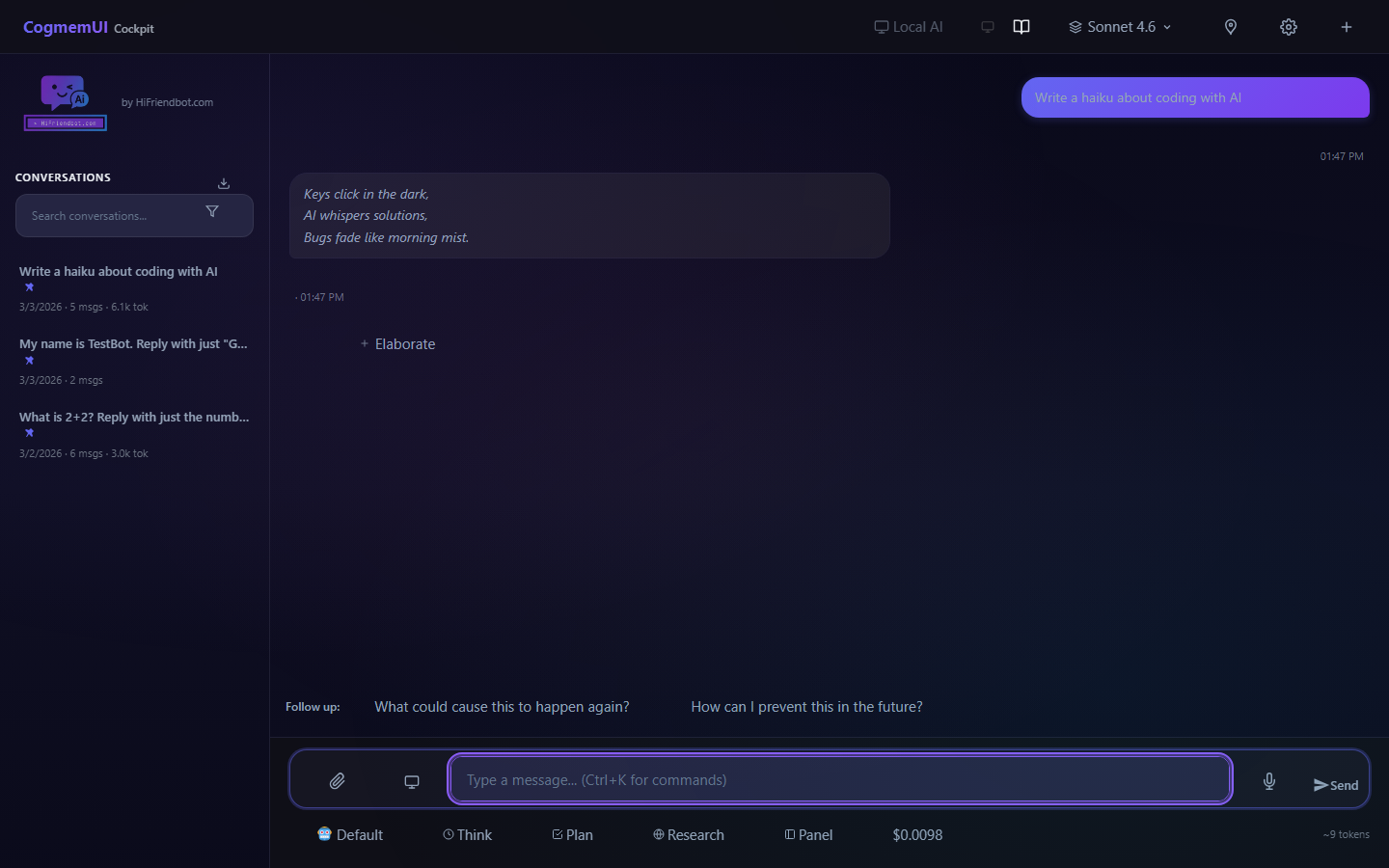Click the Cockpit label in header

tap(134, 29)
